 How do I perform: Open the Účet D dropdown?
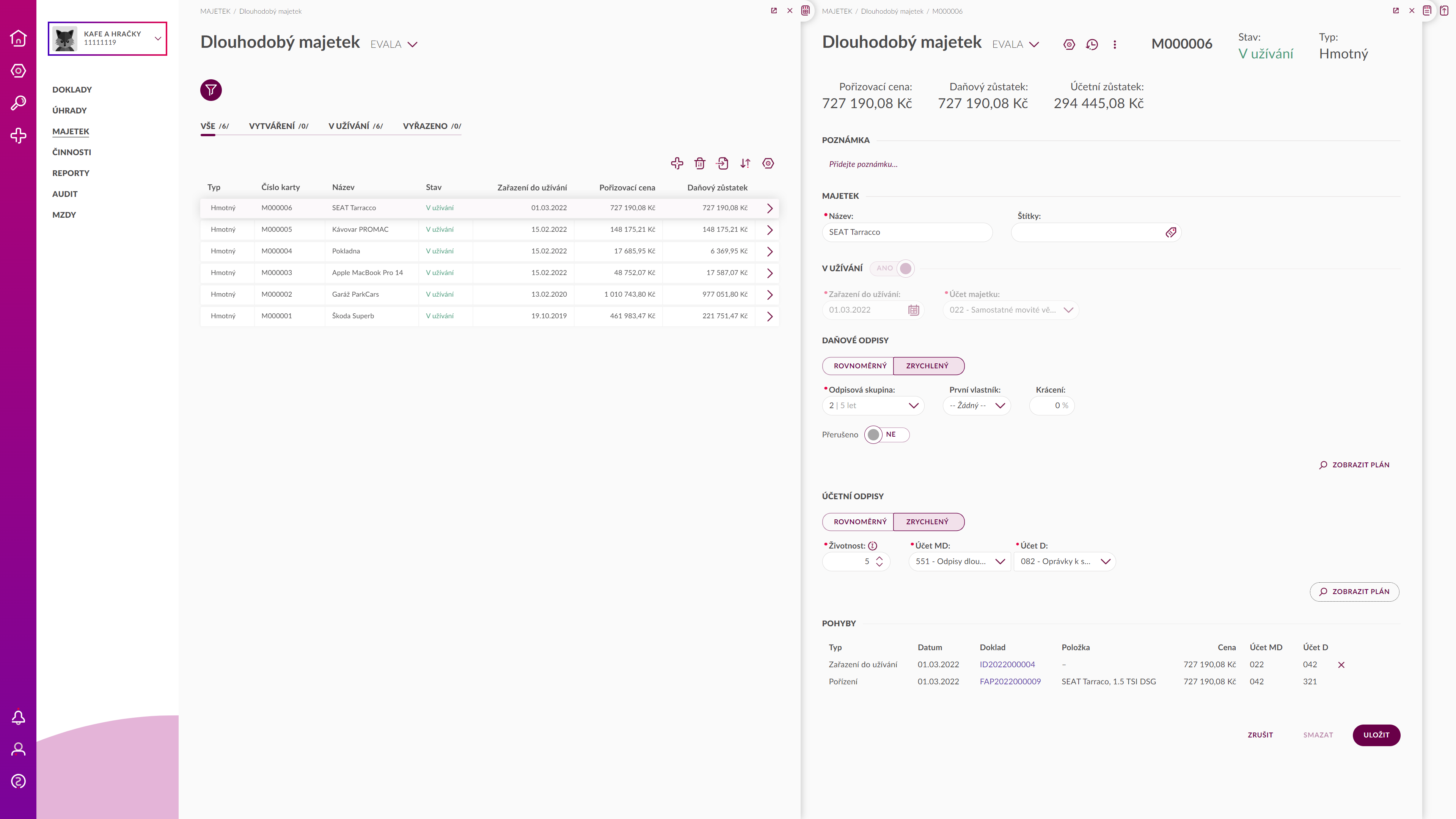click(x=1065, y=561)
